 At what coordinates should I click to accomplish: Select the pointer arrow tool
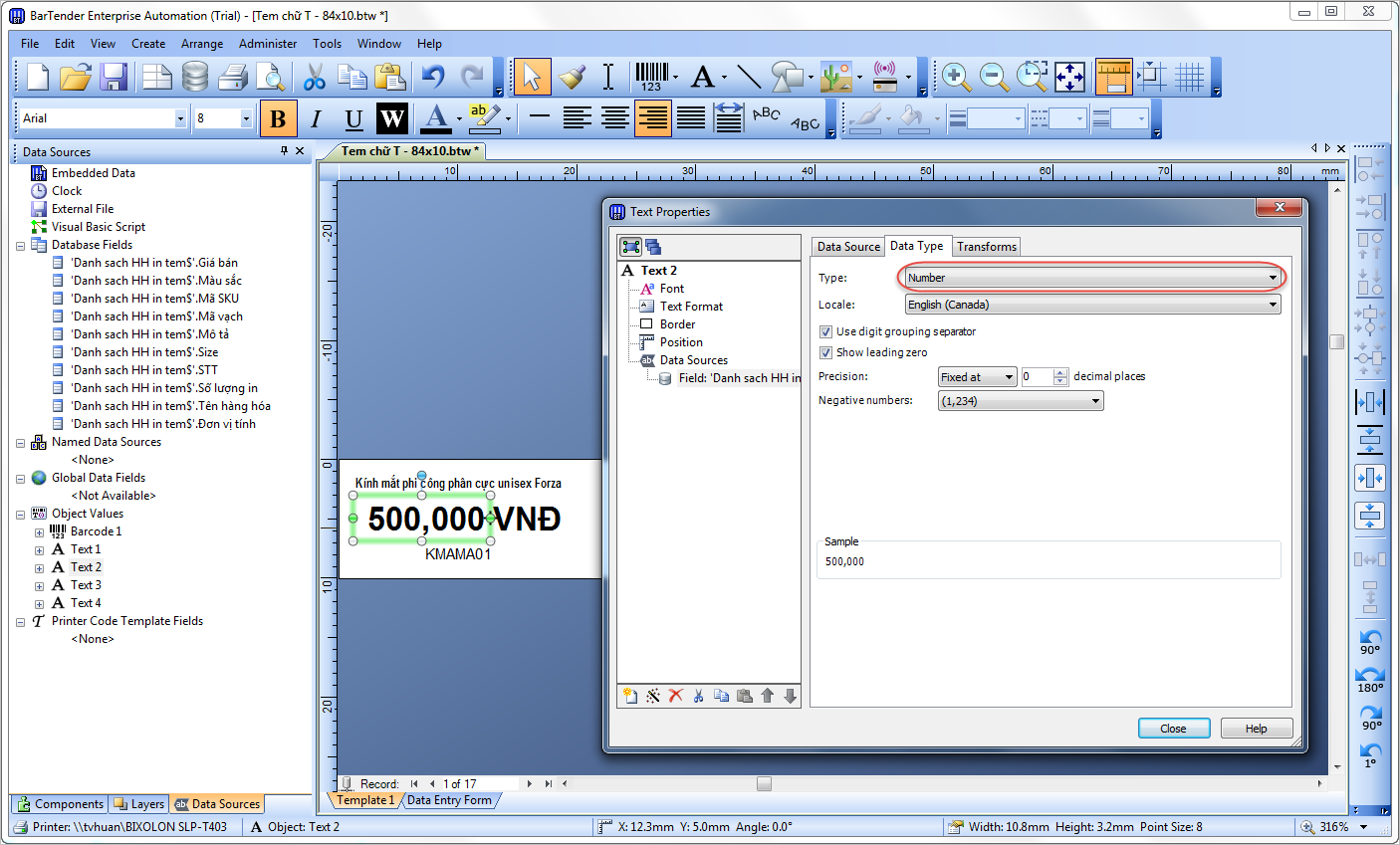[532, 77]
